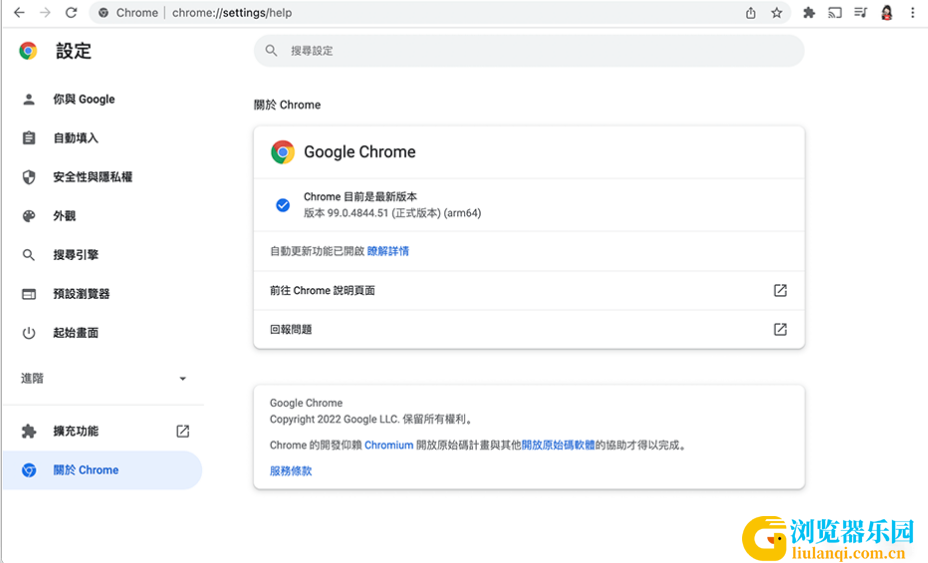Viewport: 928px width, 563px height.
Task: Open 外觀 settings section
Action: coord(102,215)
